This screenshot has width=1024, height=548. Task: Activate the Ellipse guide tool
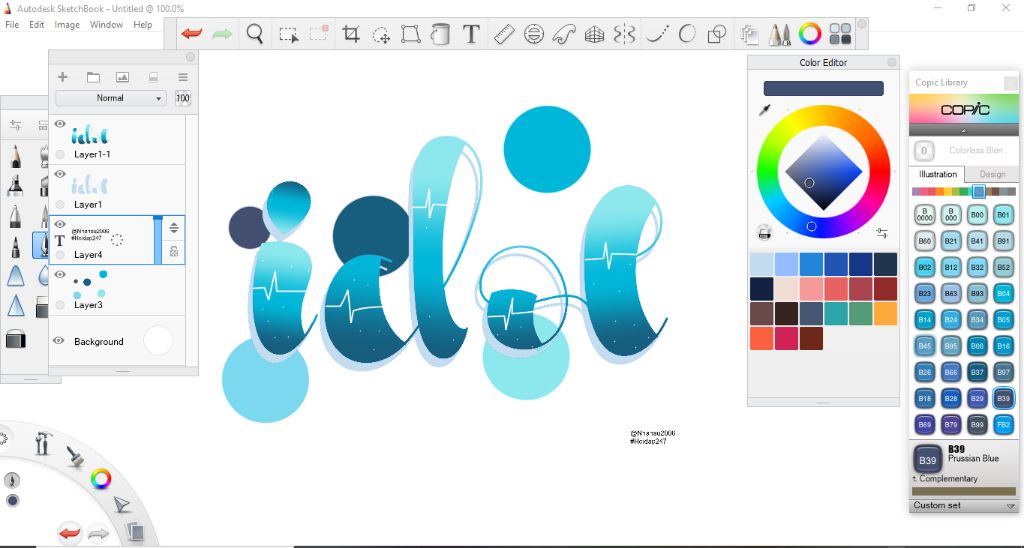tap(534, 34)
